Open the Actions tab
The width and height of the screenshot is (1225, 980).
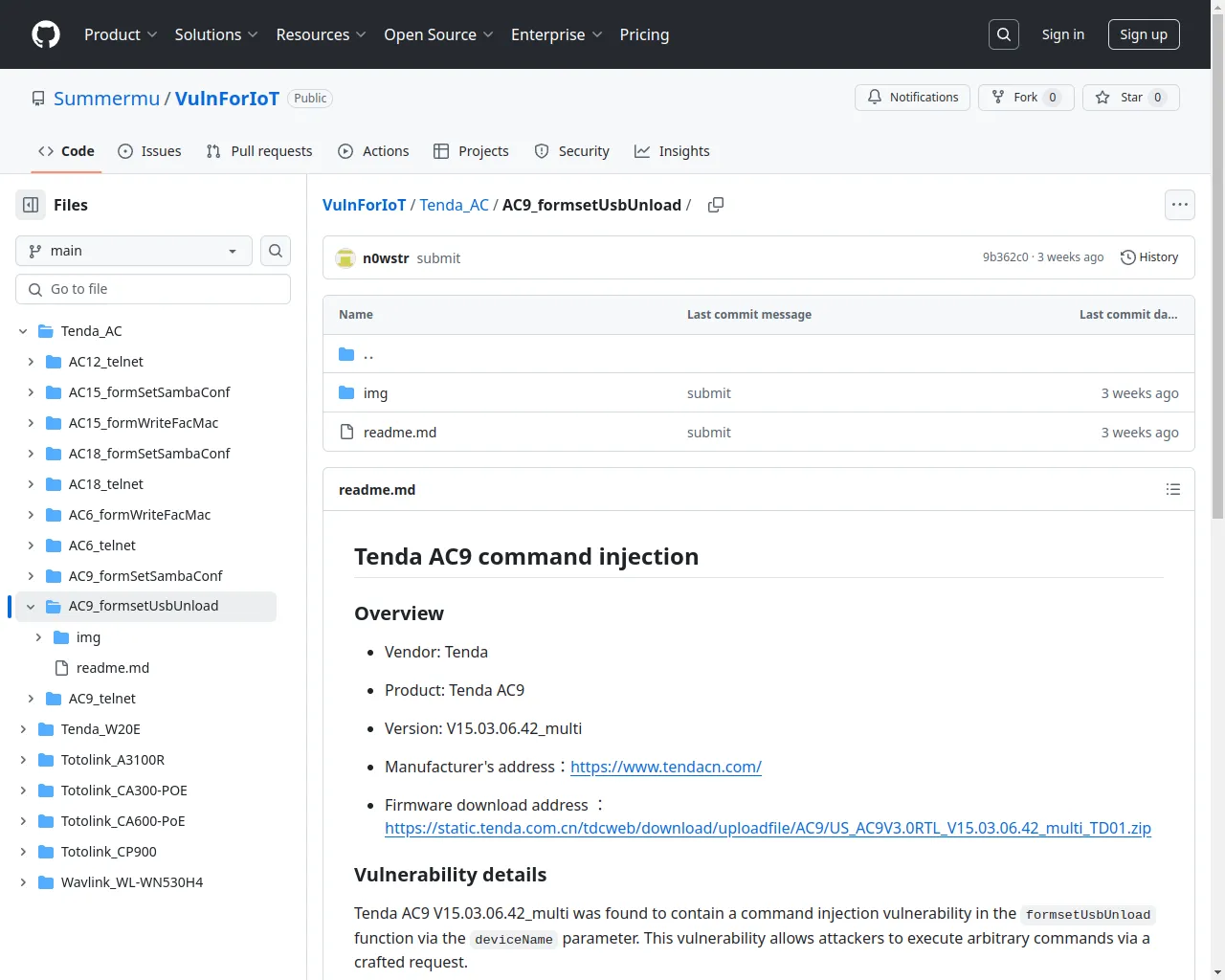click(x=373, y=151)
